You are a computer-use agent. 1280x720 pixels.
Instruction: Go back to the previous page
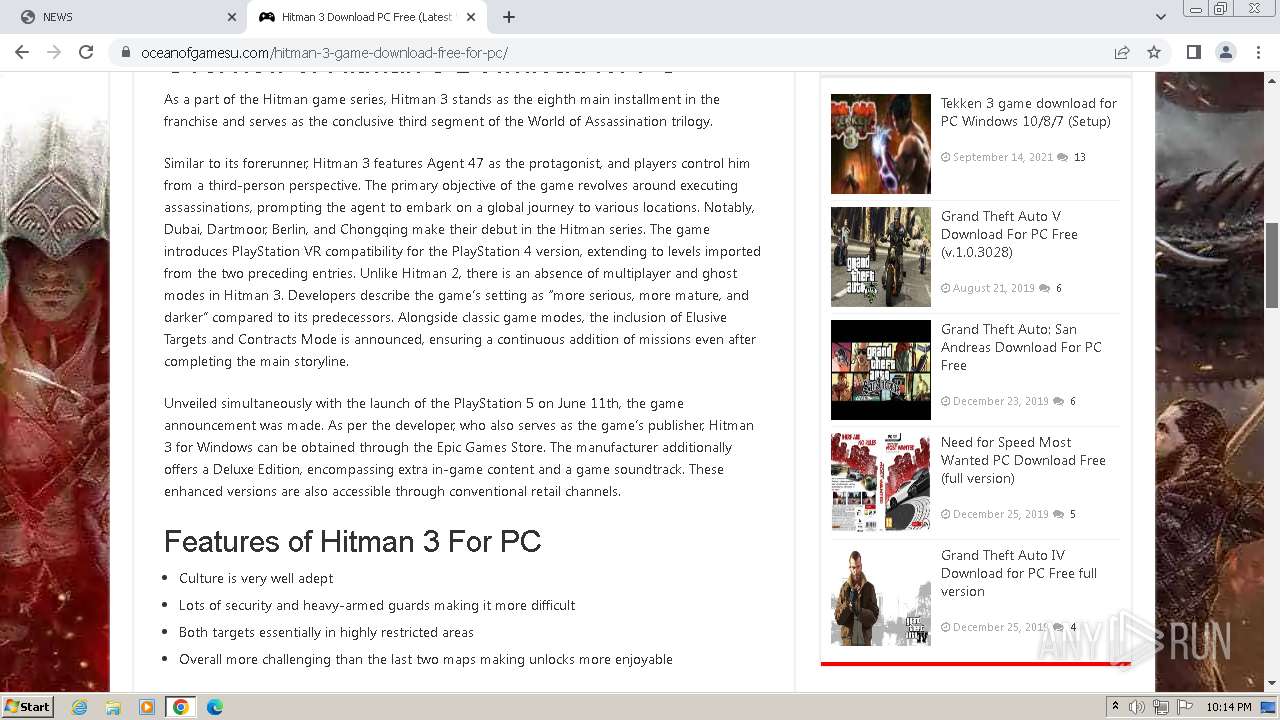coord(22,52)
